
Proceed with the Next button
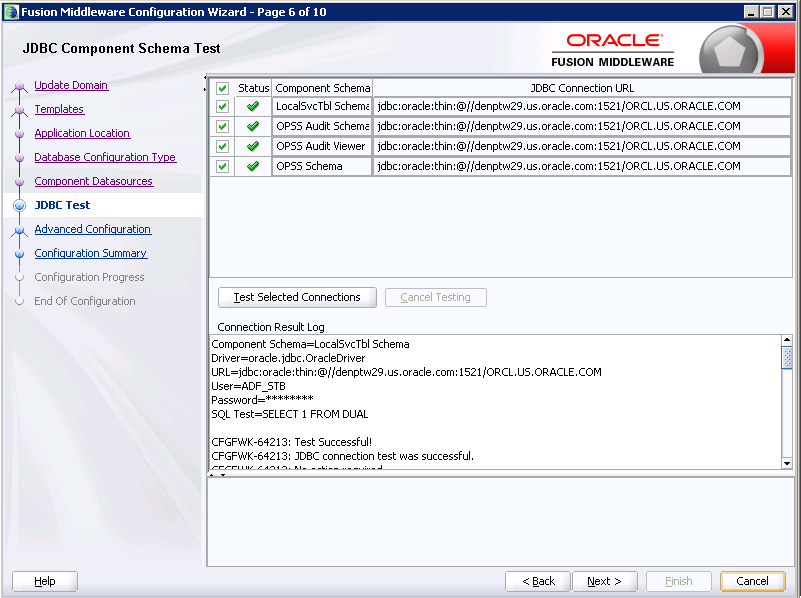[605, 581]
